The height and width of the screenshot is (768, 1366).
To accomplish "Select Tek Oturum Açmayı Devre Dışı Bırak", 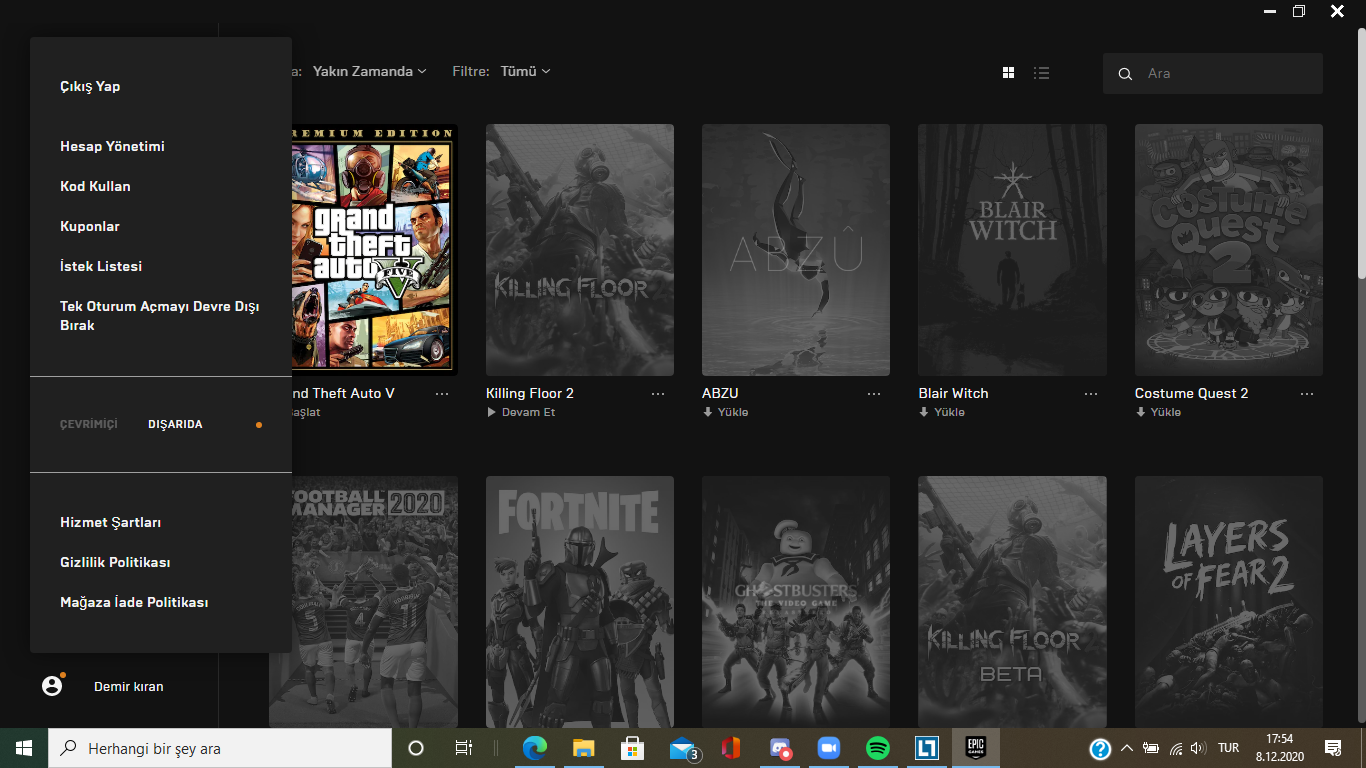I will (160, 316).
